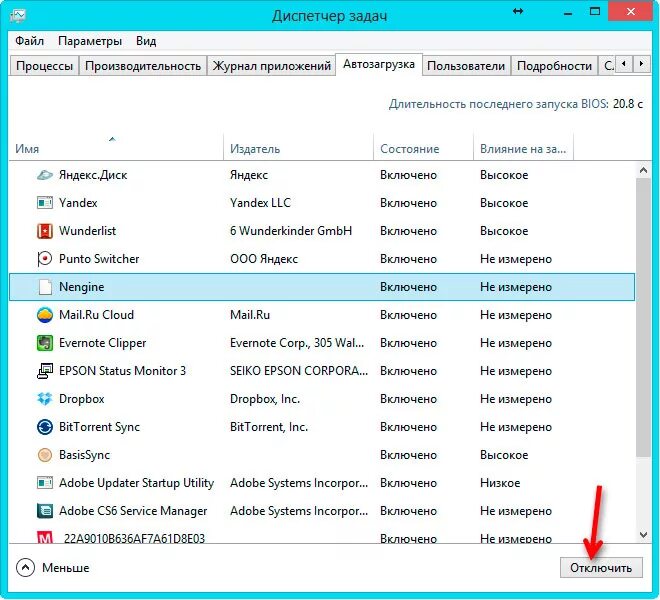660x600 pixels.
Task: Open the Вид menu
Action: 146,41
